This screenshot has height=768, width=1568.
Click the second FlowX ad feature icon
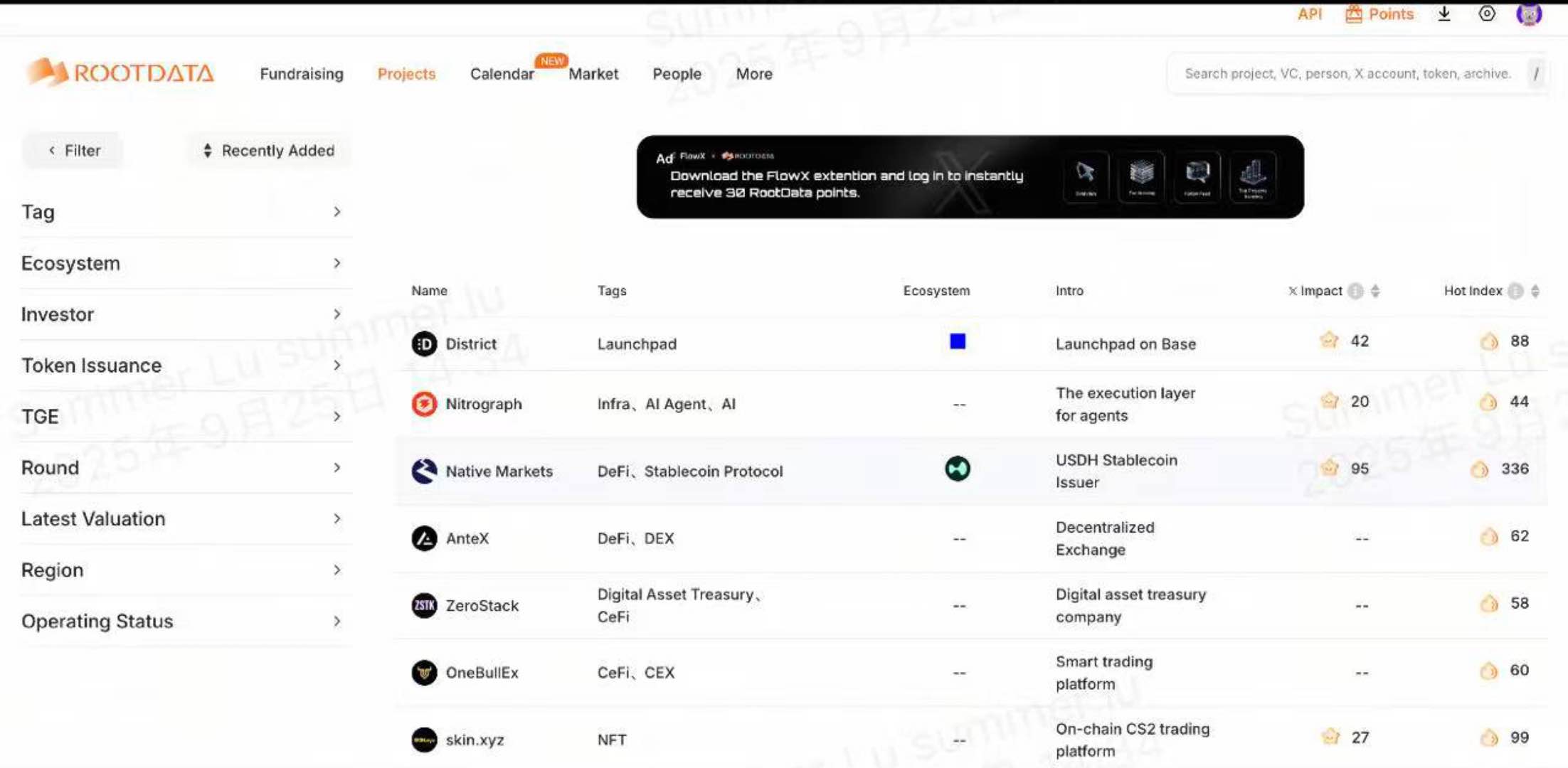(x=1141, y=176)
